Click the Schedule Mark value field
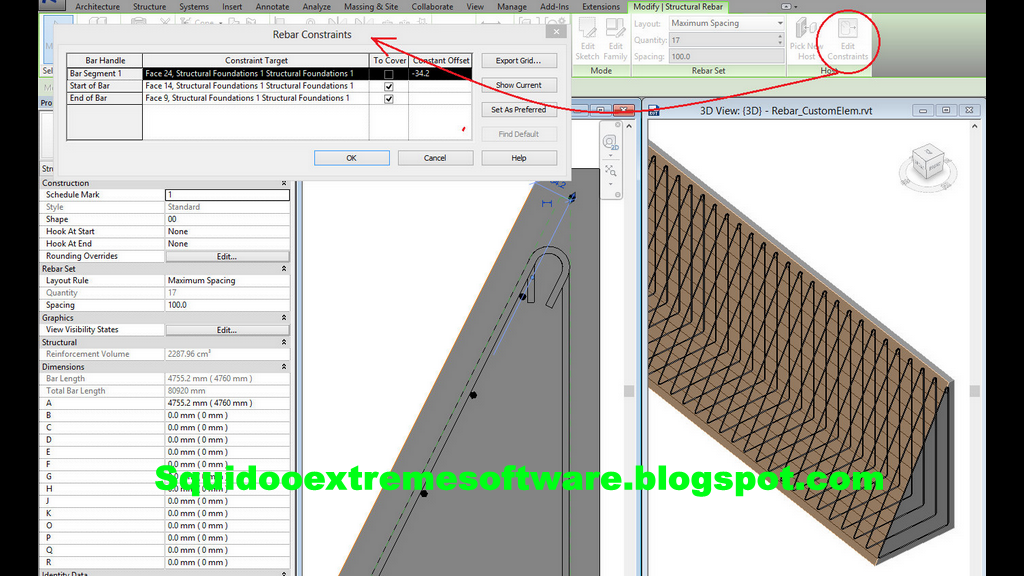 tap(227, 195)
